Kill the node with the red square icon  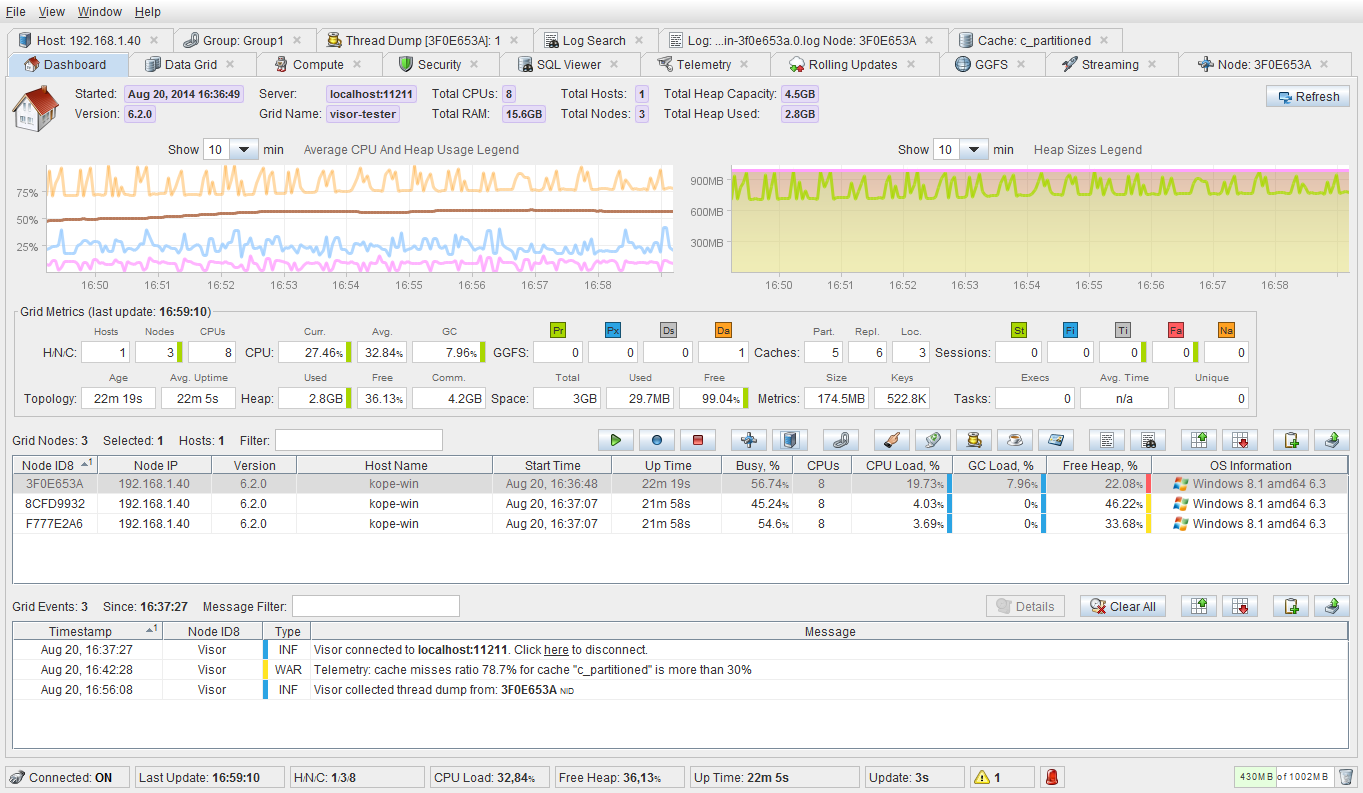[698, 440]
